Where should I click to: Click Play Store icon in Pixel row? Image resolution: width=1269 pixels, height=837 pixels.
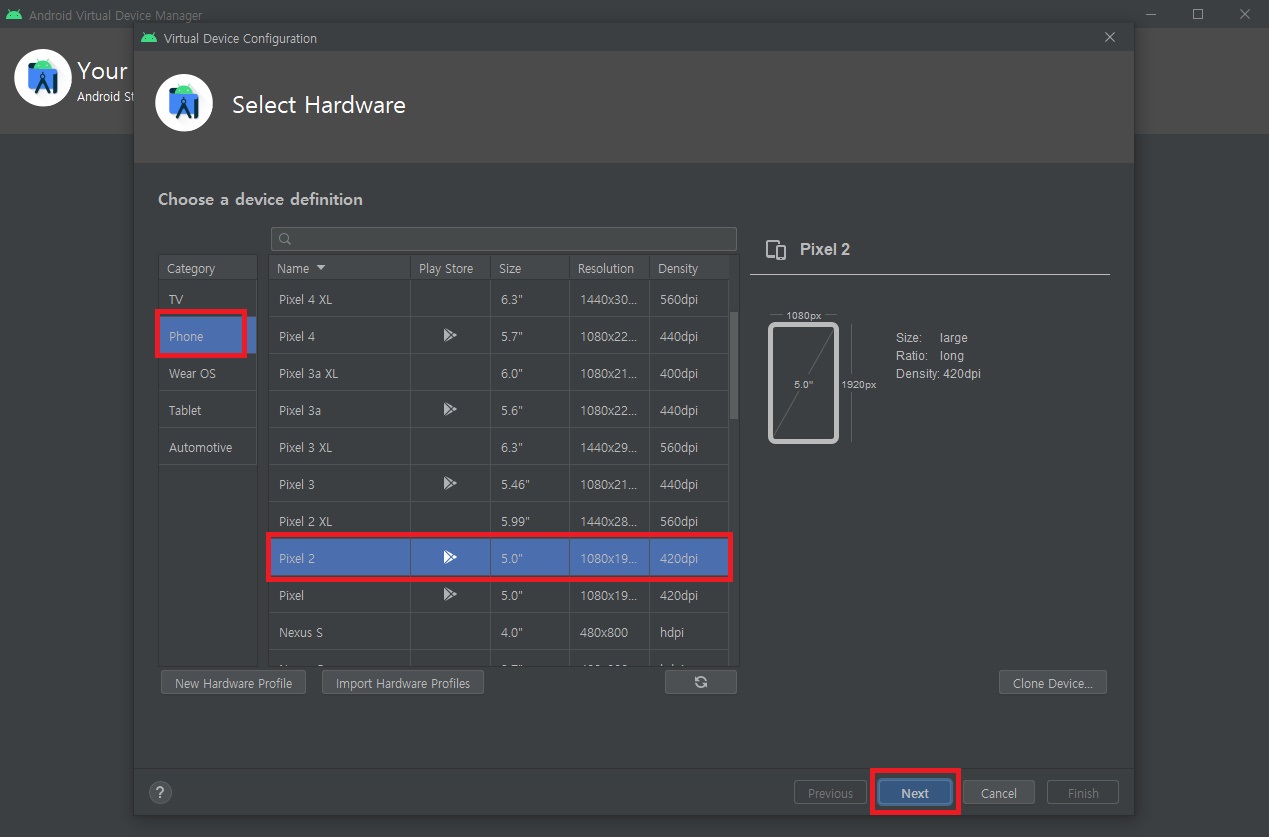pyautogui.click(x=450, y=595)
